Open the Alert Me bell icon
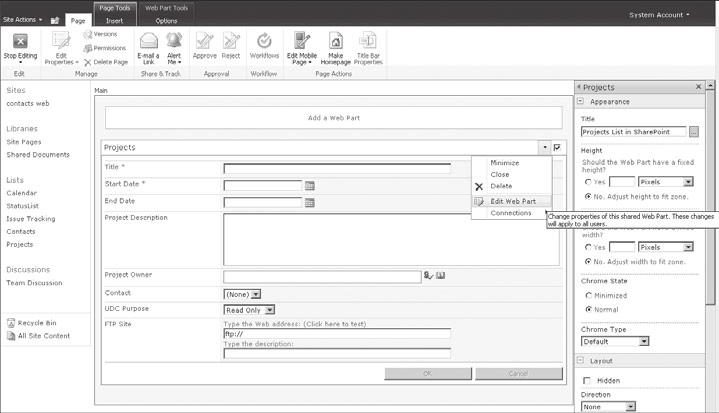This screenshot has width=719, height=413. (x=174, y=41)
